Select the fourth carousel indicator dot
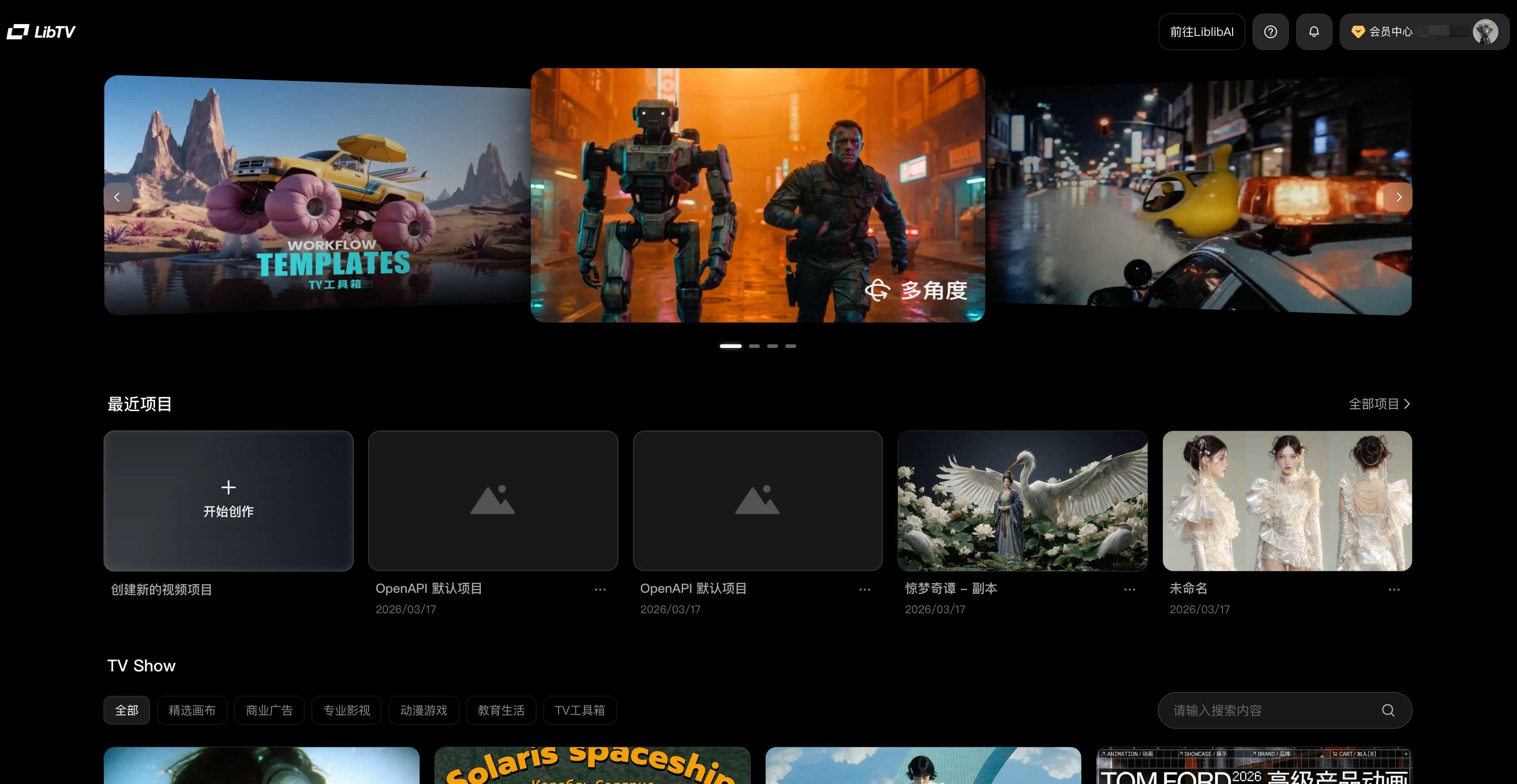Viewport: 1517px width, 784px height. 790,346
